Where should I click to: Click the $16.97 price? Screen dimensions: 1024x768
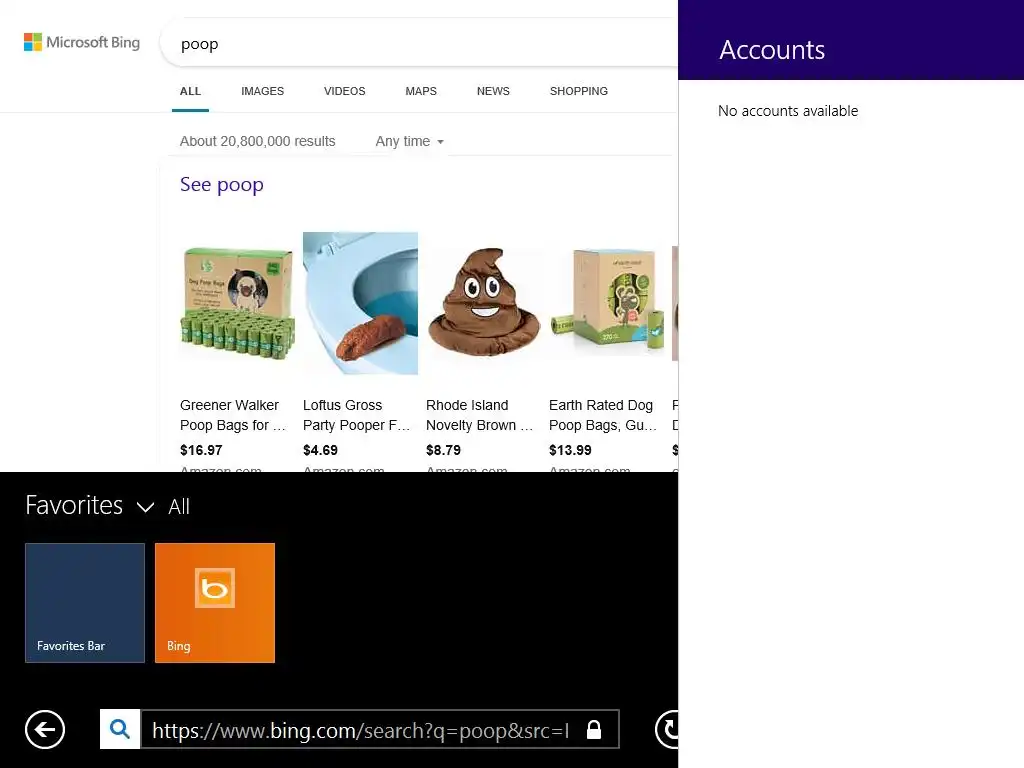coord(201,451)
